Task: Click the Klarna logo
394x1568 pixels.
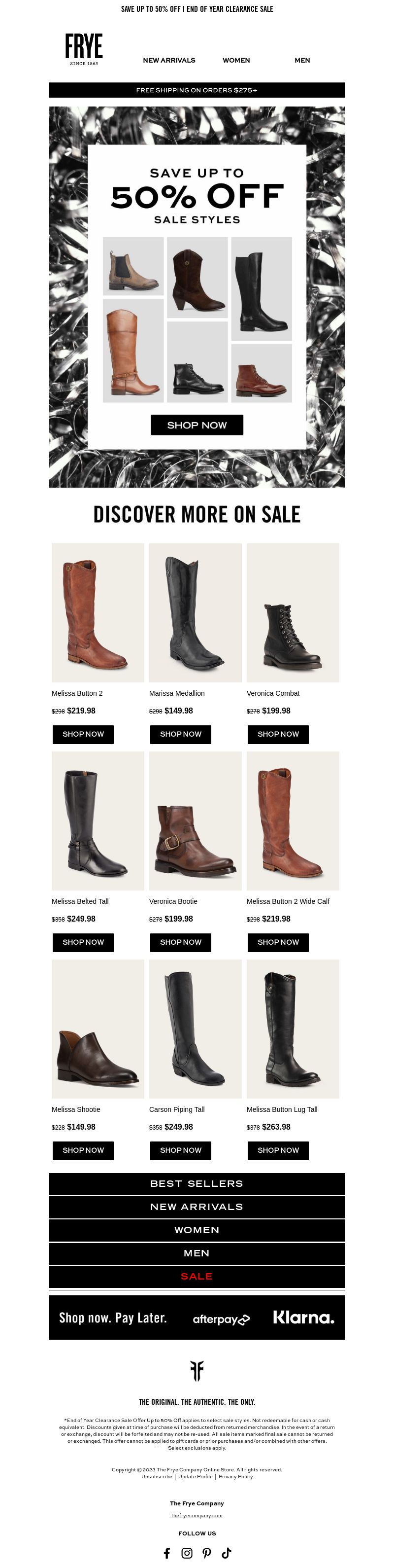Action: click(x=303, y=1317)
